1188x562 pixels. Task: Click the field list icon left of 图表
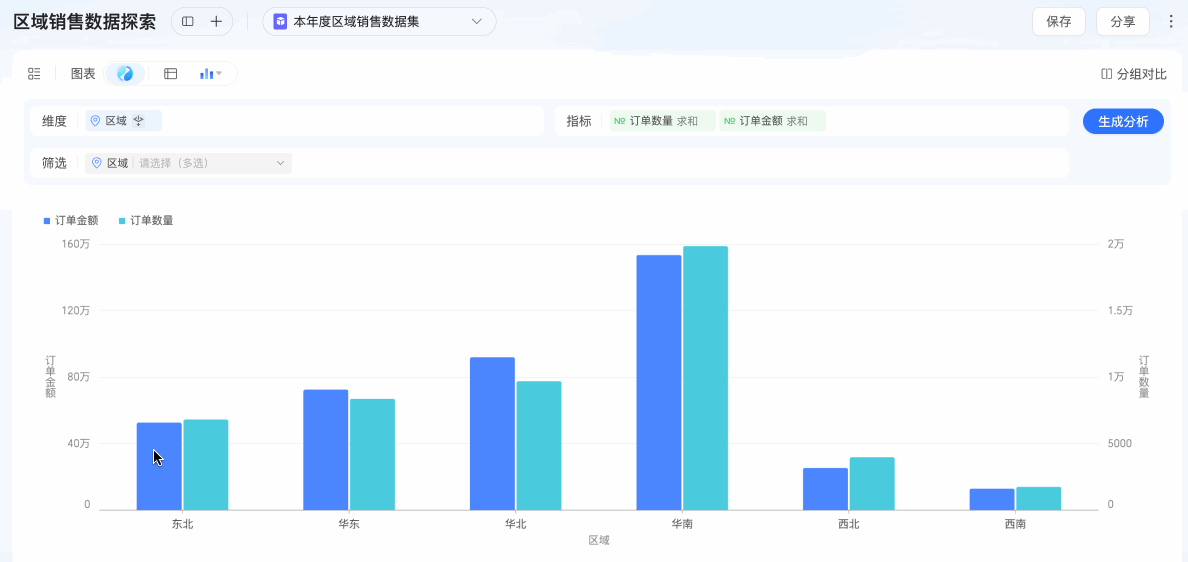34,73
